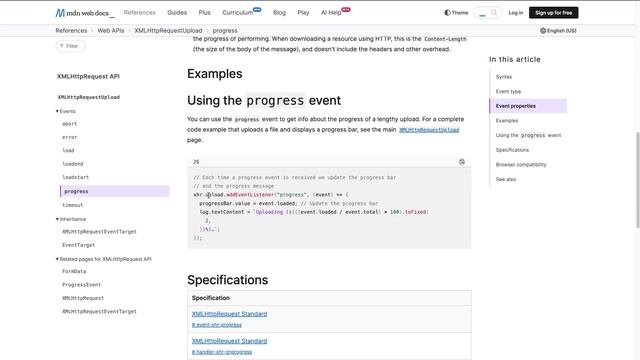Select abort event in sidebar
This screenshot has height=360, width=640.
(x=69, y=124)
